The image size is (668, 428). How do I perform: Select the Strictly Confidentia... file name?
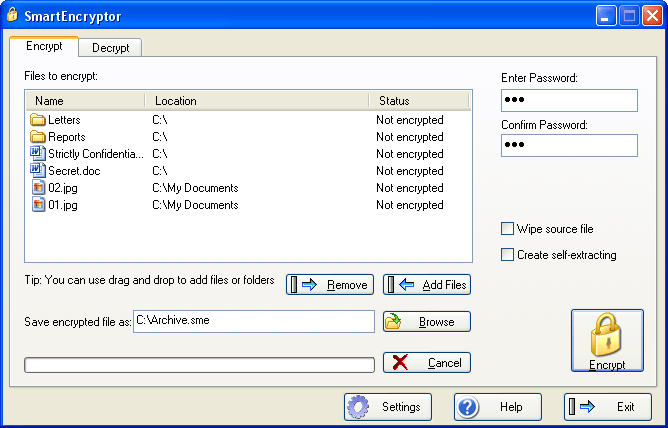pyautogui.click(x=96, y=154)
